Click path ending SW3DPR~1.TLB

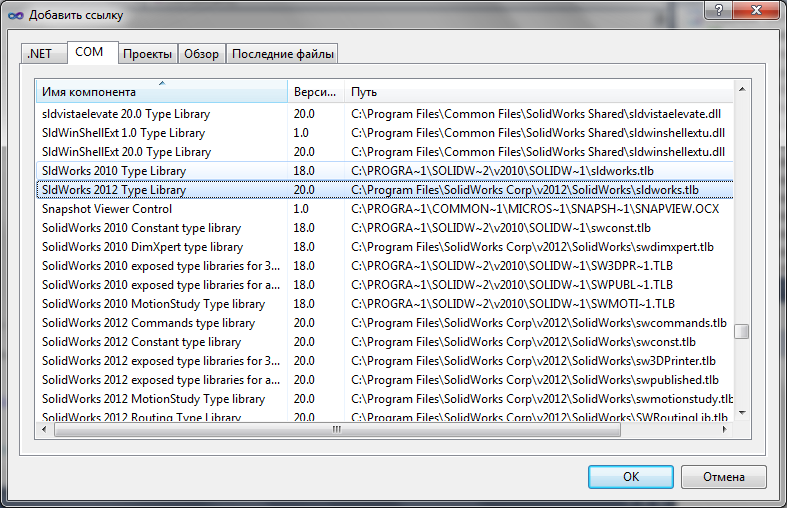[512, 266]
